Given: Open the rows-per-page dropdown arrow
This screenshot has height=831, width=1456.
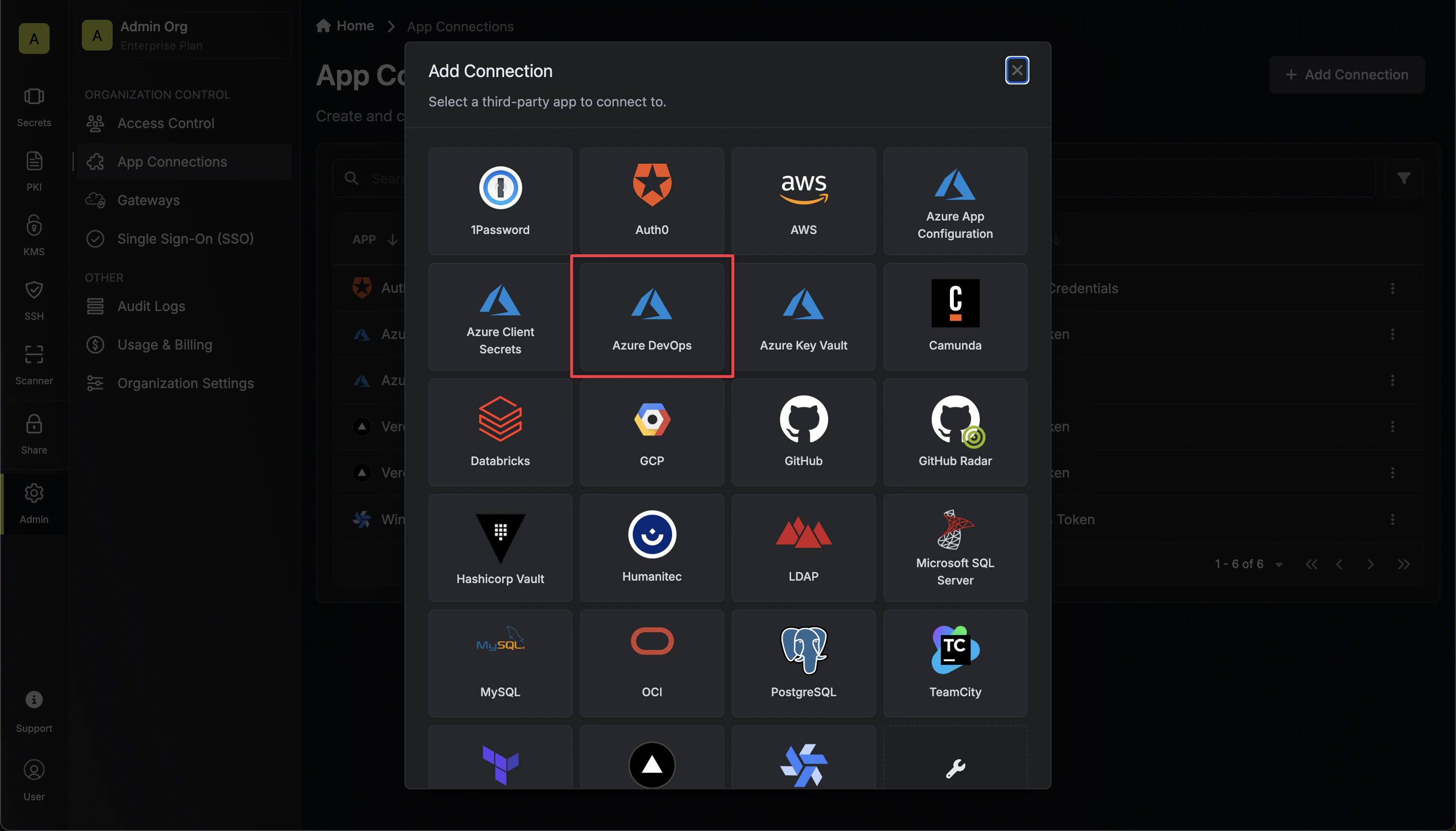Looking at the screenshot, I should (x=1279, y=564).
